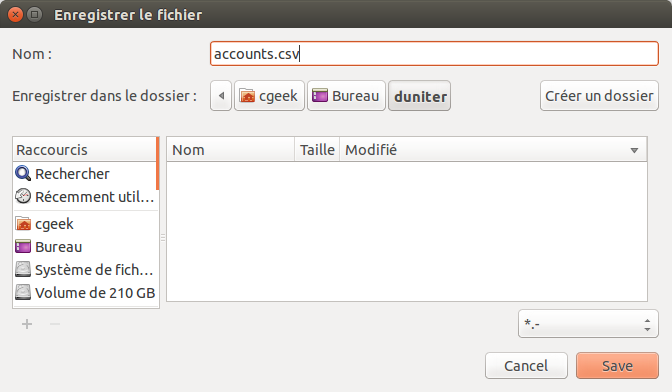Click the Cancel button
The width and height of the screenshot is (672, 392).
coord(526,365)
